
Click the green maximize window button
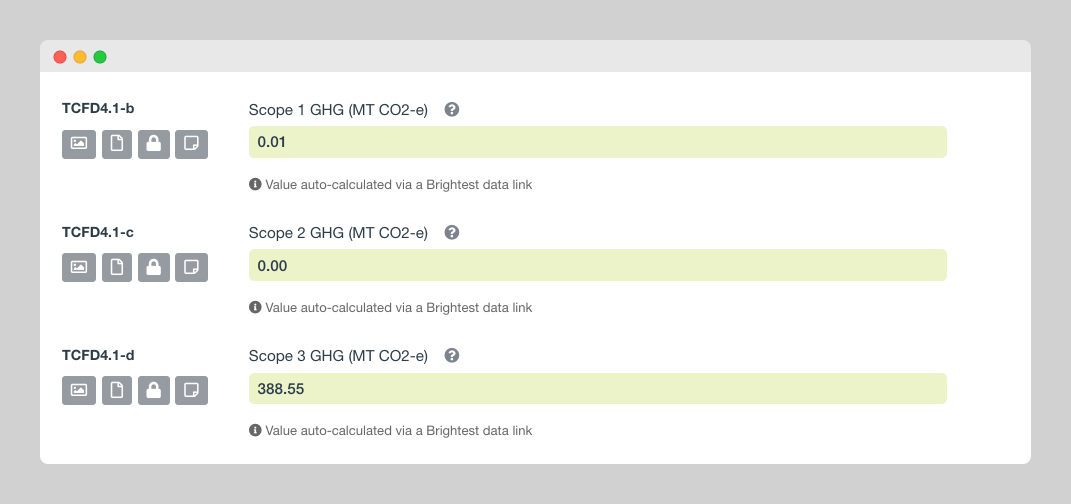coord(100,57)
